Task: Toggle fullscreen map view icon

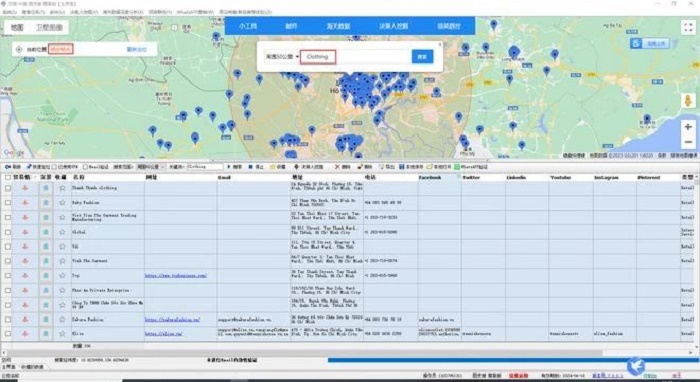Action: [x=688, y=28]
